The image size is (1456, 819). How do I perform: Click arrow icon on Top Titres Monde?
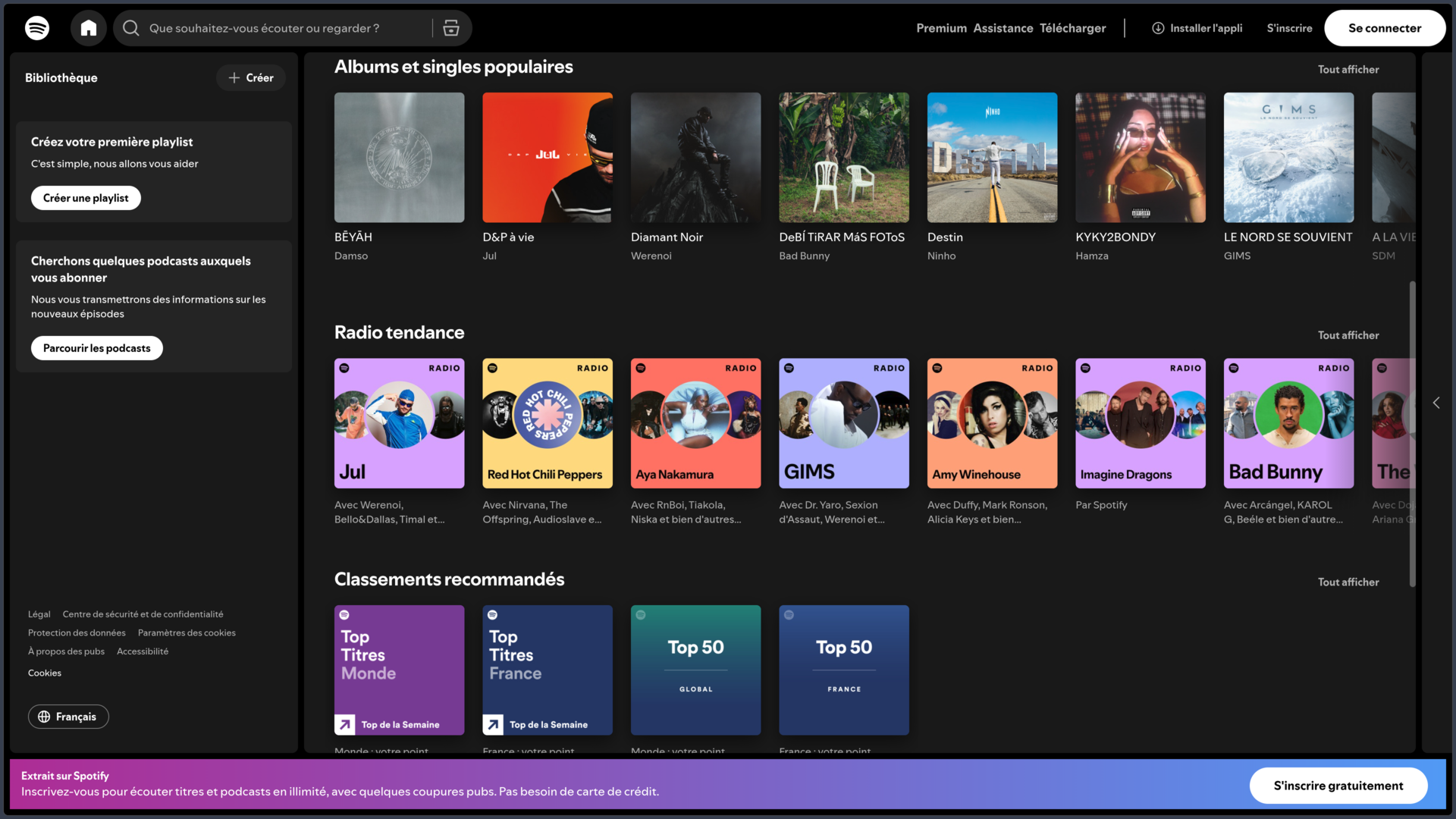tap(345, 725)
